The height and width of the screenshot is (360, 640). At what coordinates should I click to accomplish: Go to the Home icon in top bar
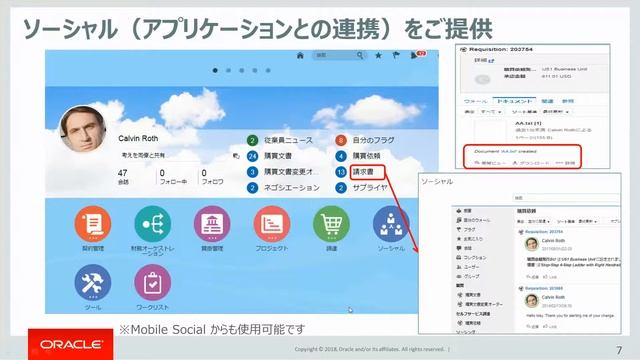[300, 55]
